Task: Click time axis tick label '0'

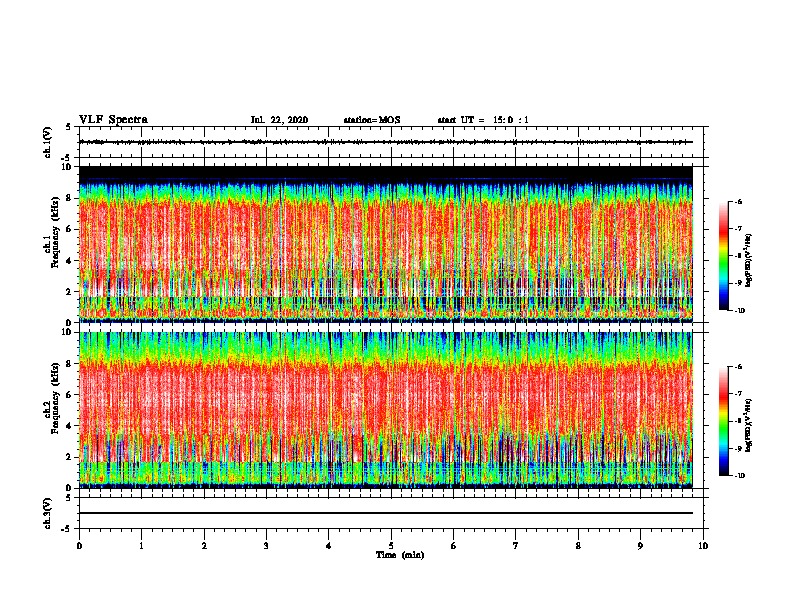Action: tap(79, 546)
